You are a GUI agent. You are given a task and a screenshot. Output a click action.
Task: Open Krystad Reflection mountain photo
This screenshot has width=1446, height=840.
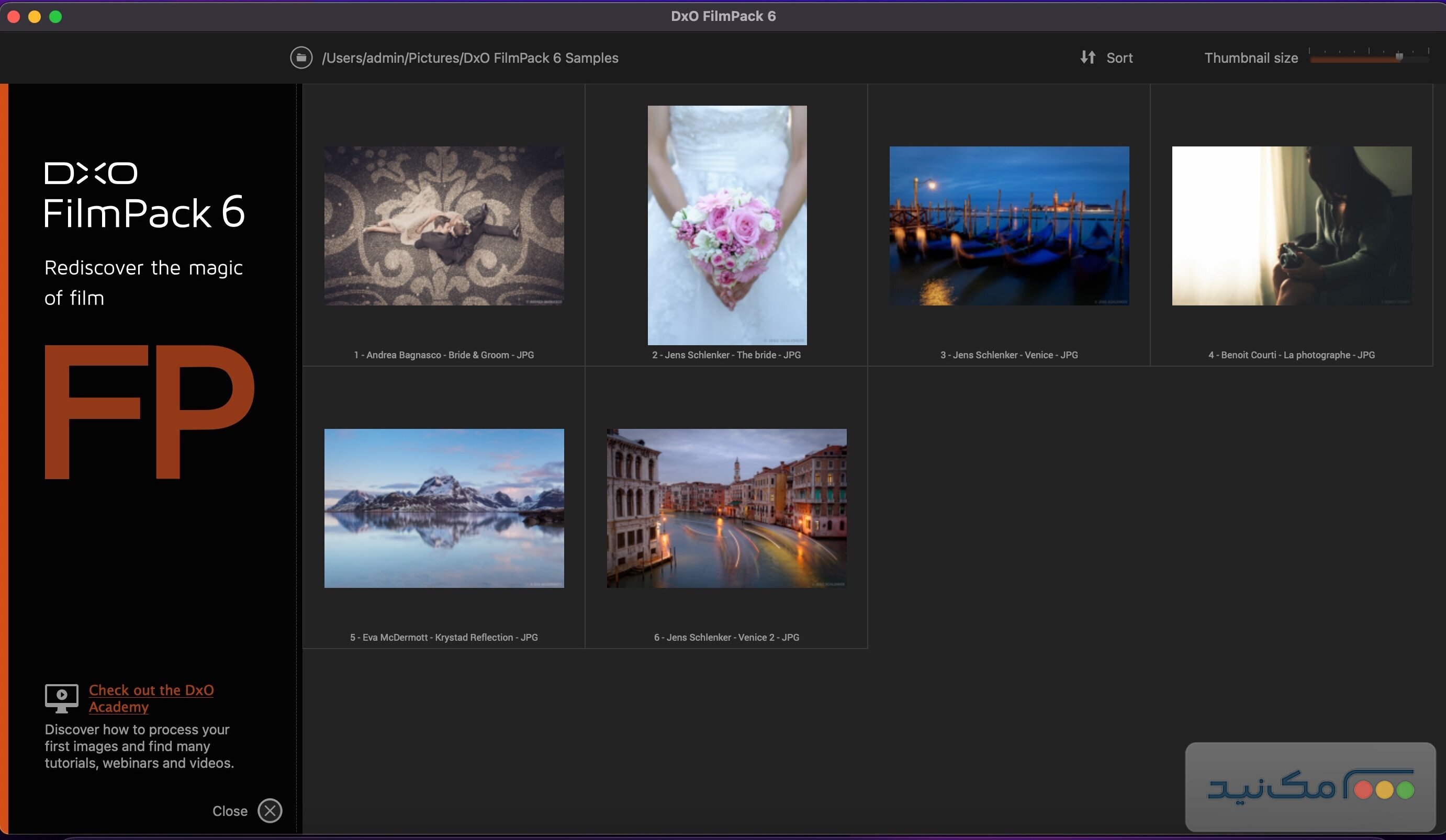pos(444,507)
